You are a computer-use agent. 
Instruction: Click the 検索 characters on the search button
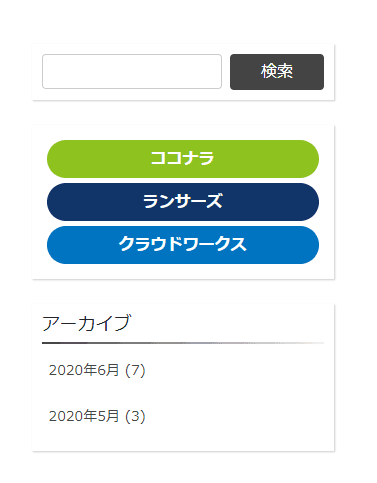tap(277, 72)
